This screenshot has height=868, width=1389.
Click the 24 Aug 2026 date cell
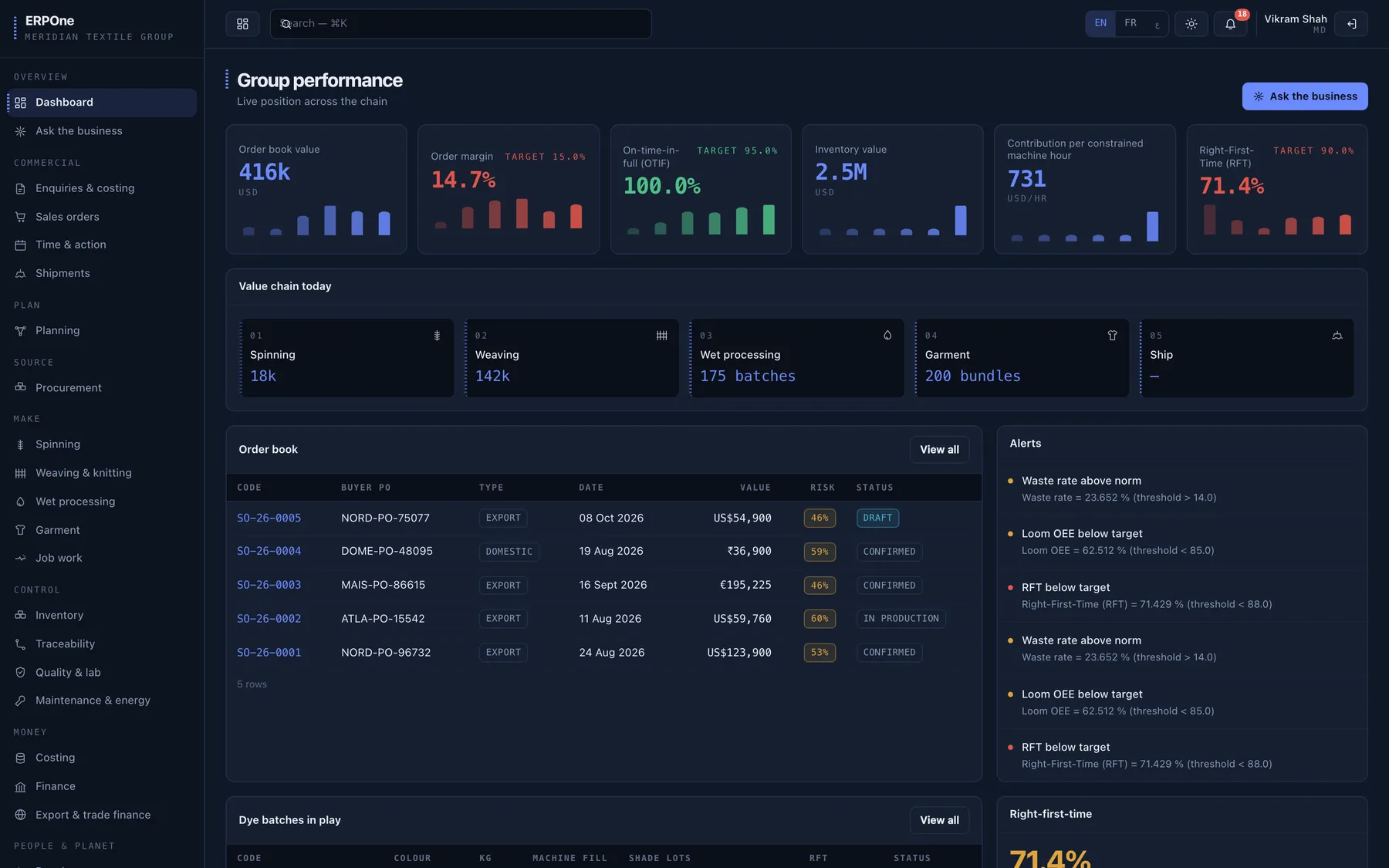612,653
